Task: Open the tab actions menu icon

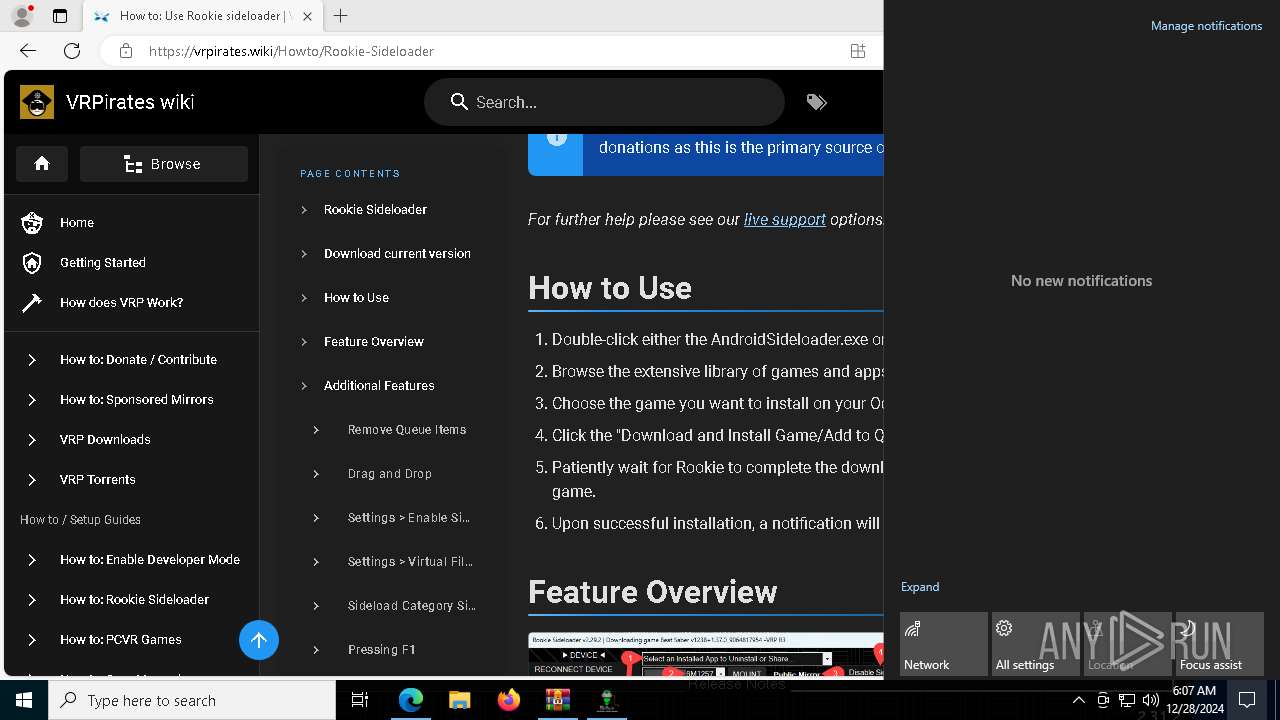Action: (x=60, y=16)
